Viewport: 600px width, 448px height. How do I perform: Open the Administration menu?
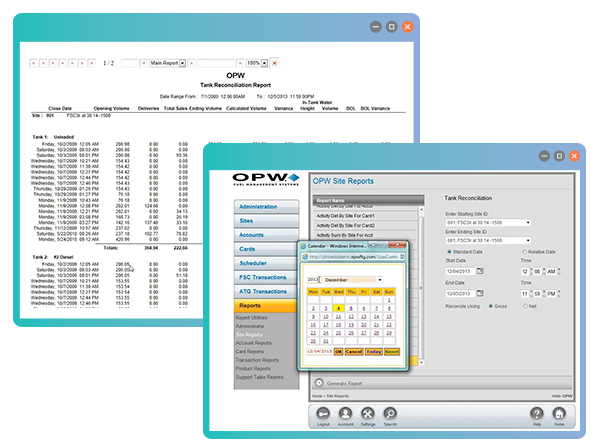(266, 207)
